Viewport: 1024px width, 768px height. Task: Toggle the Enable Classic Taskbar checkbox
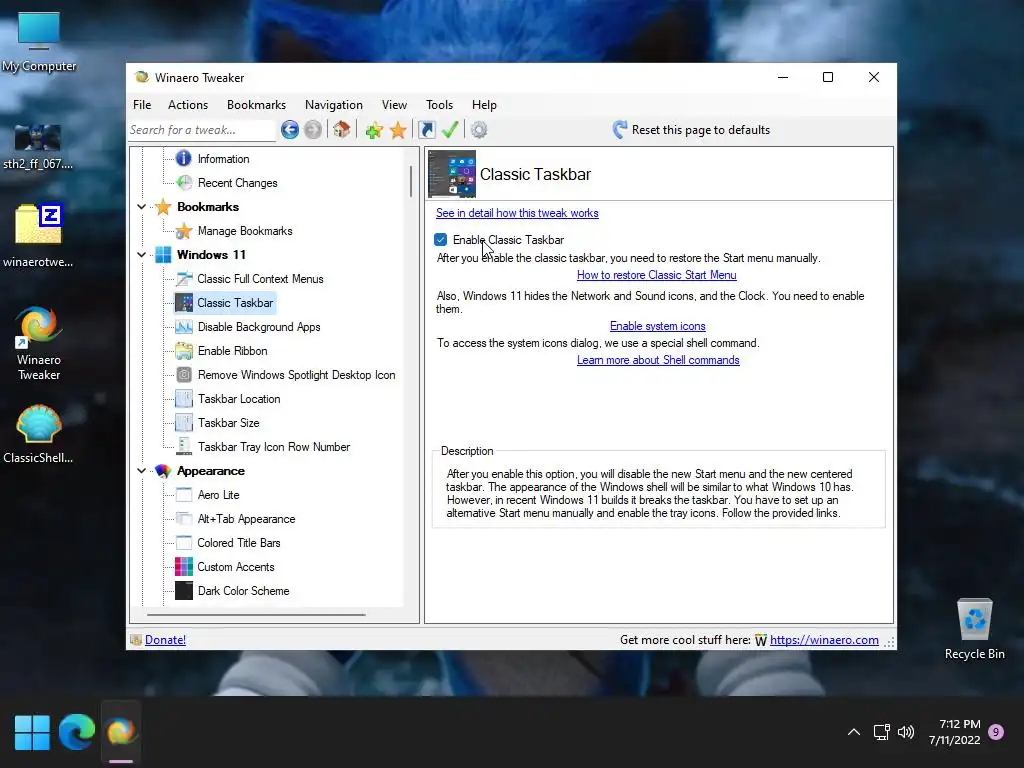tap(441, 240)
